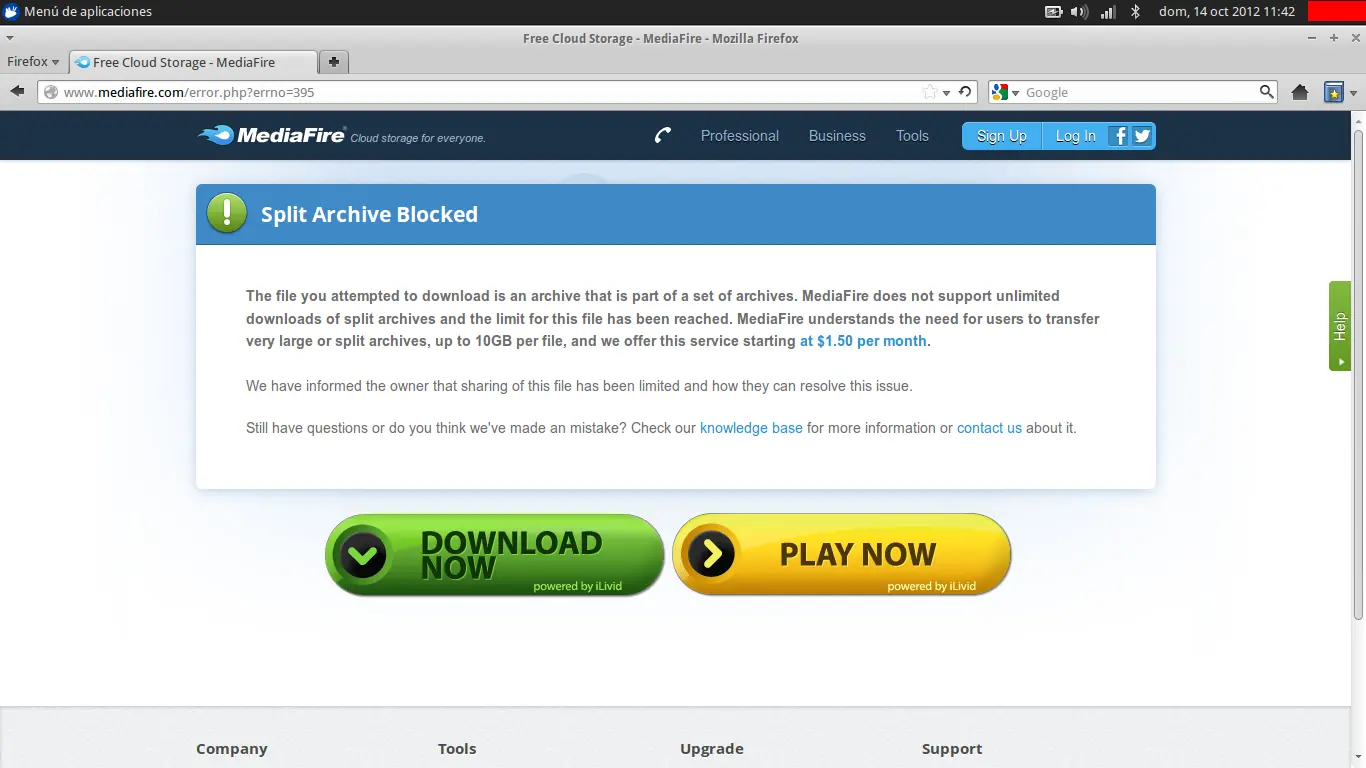Go to the Firefox home page
The width and height of the screenshot is (1366, 768).
[x=1300, y=92]
